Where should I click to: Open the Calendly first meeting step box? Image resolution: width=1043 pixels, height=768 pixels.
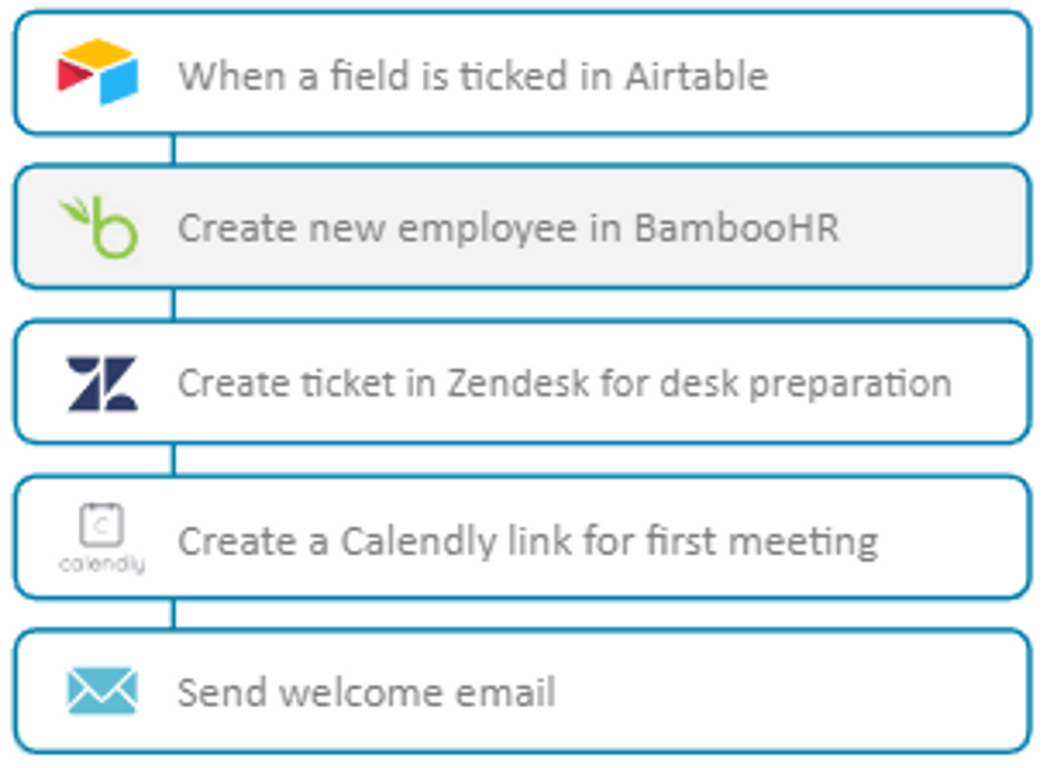(522, 537)
